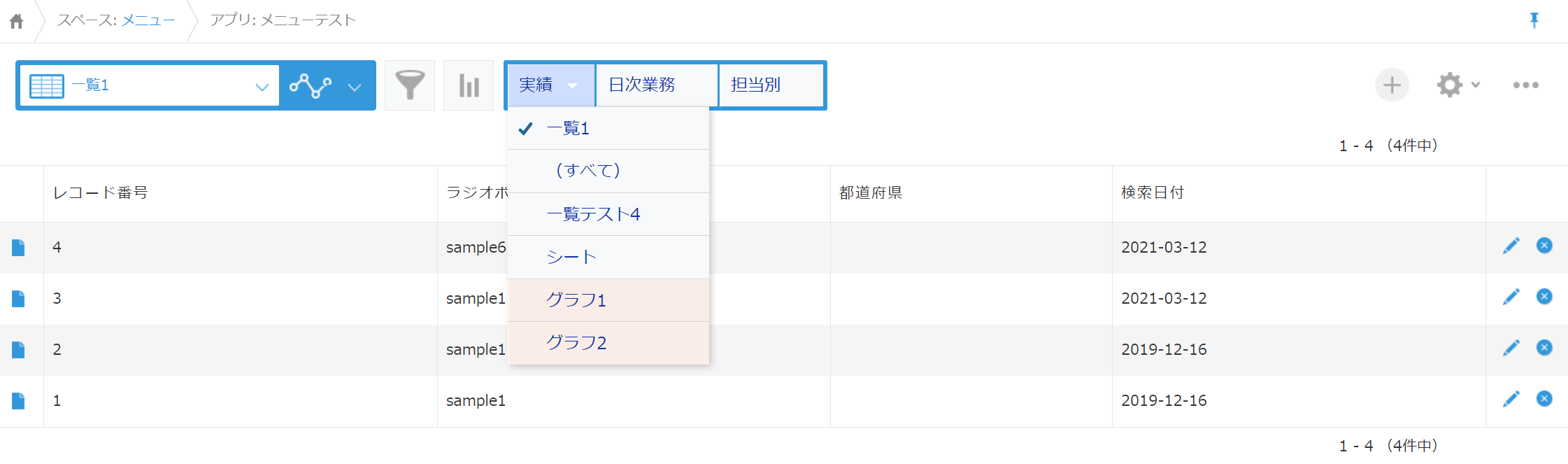This screenshot has height=464, width=1568.
Task: Click the pin icon at top right
Action: 1534,20
